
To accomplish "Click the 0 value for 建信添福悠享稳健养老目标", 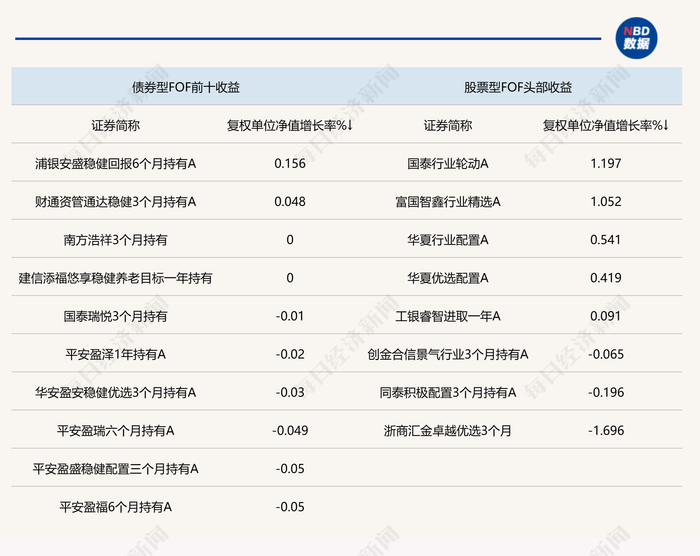I will click(290, 278).
